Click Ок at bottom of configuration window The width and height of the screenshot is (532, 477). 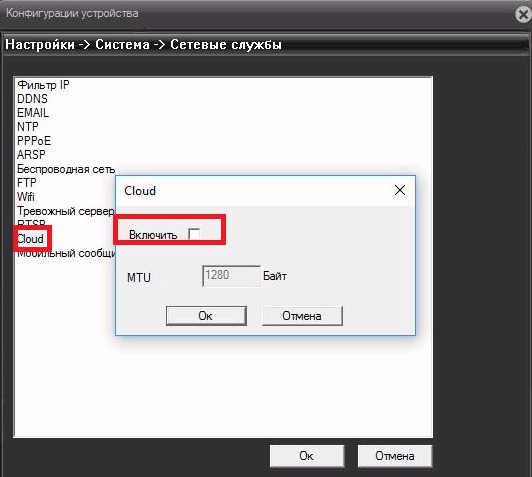pyautogui.click(x=307, y=456)
